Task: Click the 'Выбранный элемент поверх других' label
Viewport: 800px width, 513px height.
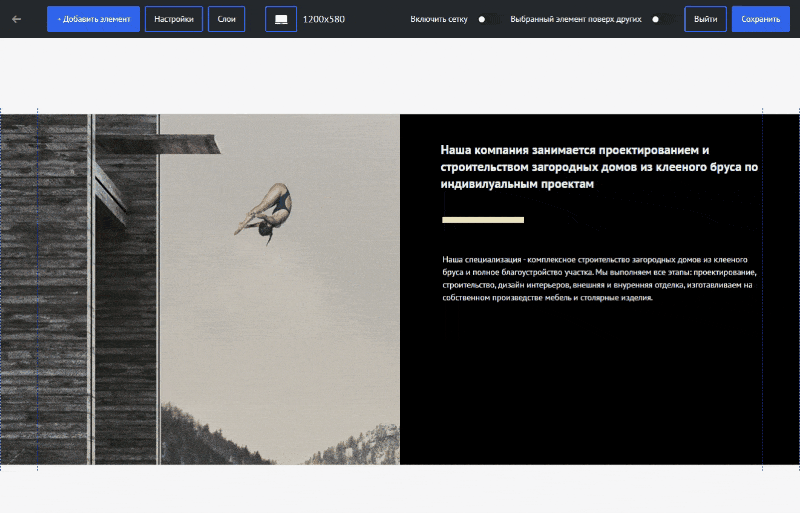Action: coord(575,19)
